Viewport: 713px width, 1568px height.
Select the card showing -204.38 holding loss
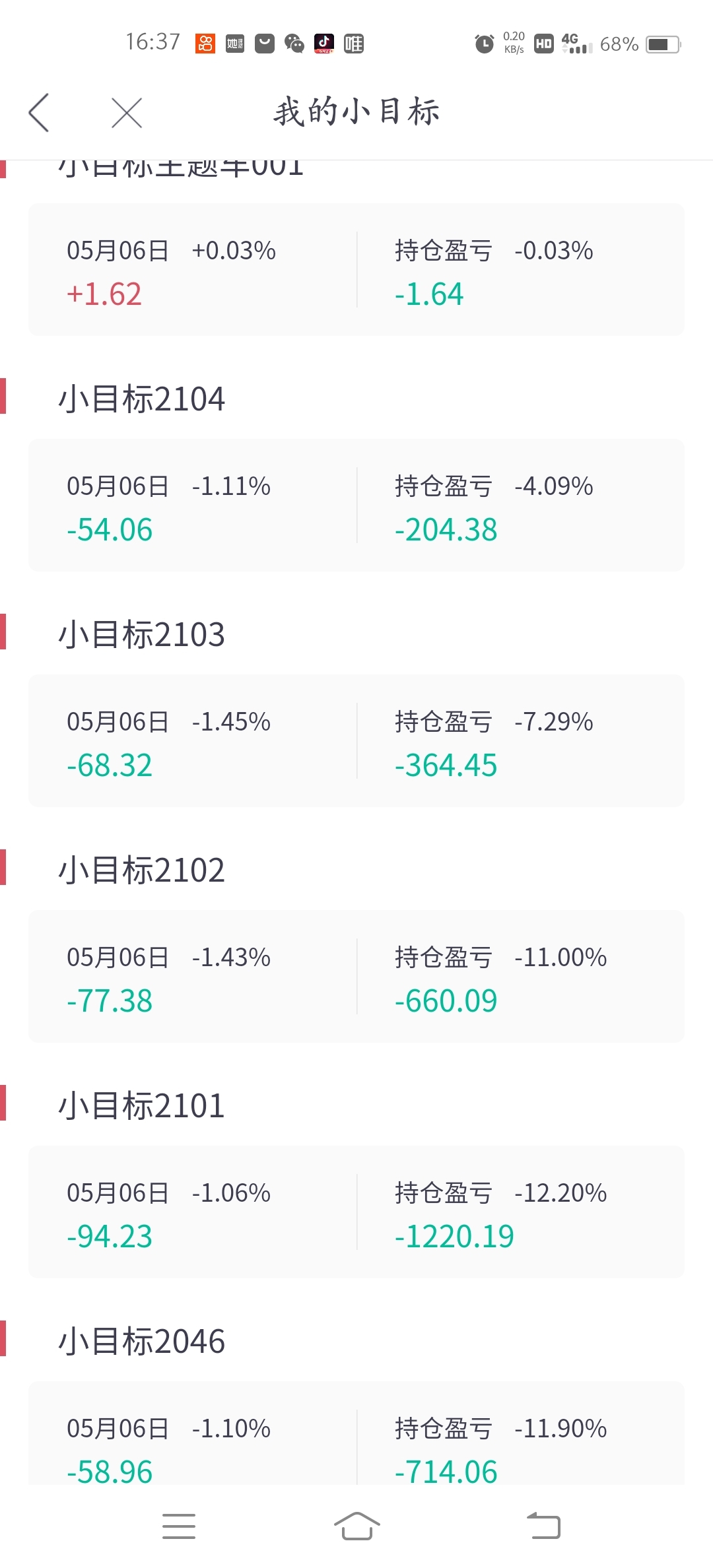pos(356,506)
